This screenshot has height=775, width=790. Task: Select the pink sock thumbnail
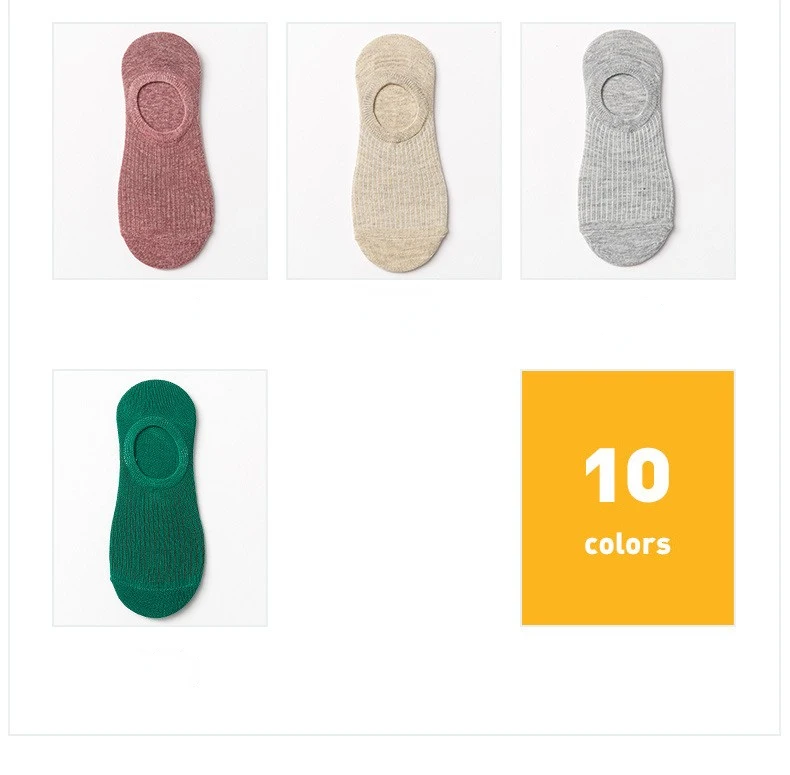pos(160,151)
